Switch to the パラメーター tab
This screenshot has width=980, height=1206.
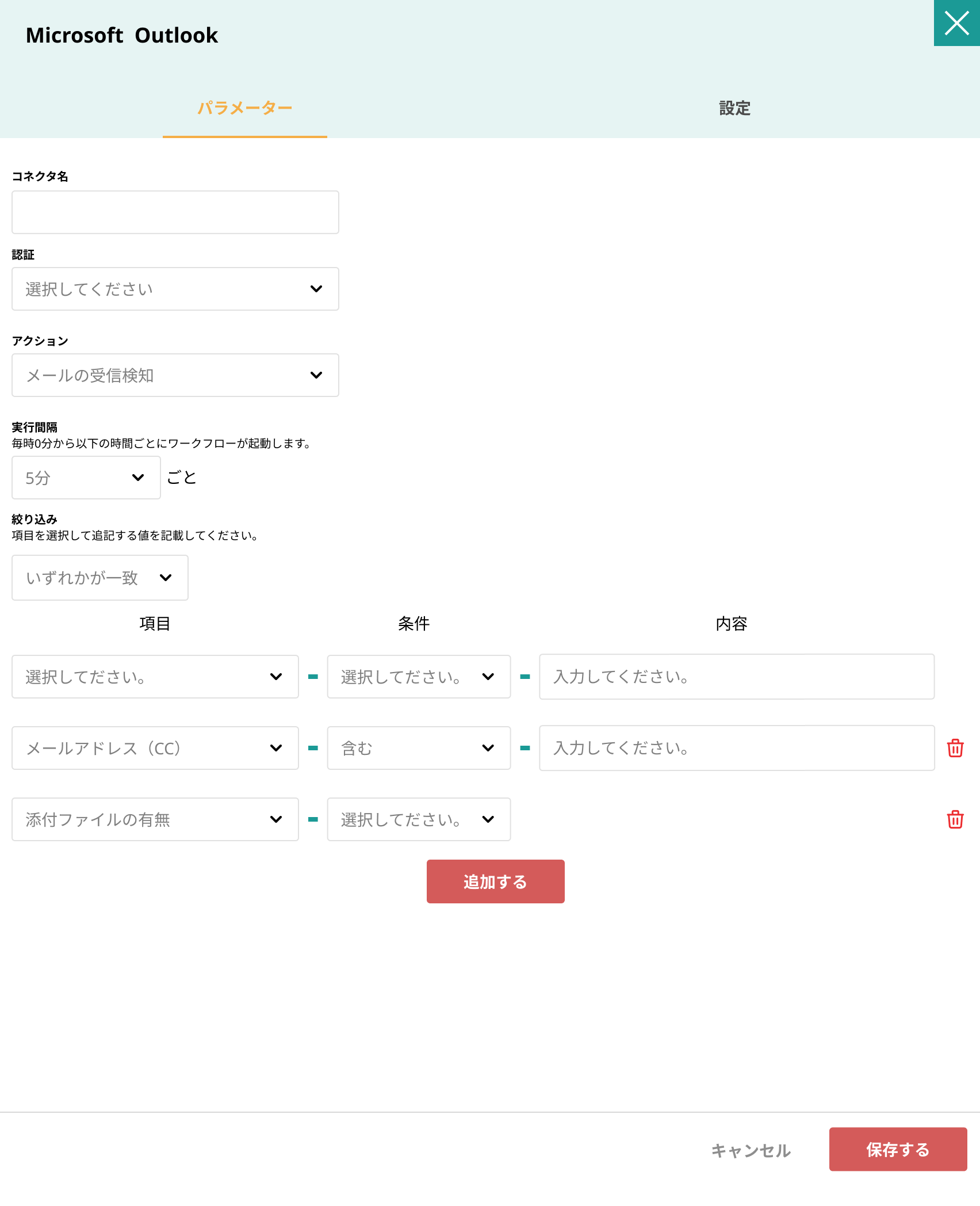click(245, 108)
